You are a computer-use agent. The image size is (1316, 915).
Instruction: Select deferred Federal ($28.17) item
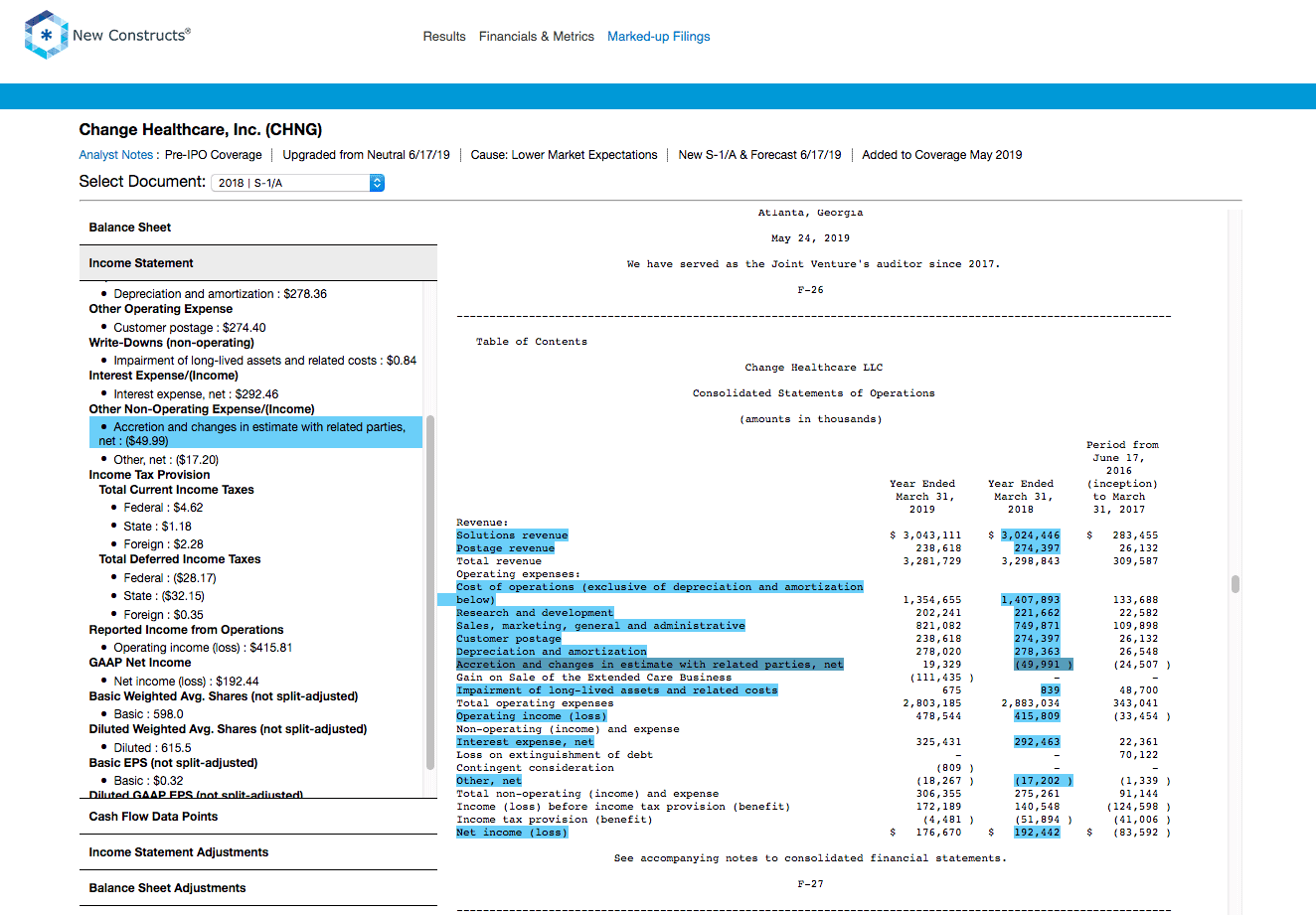[x=170, y=578]
